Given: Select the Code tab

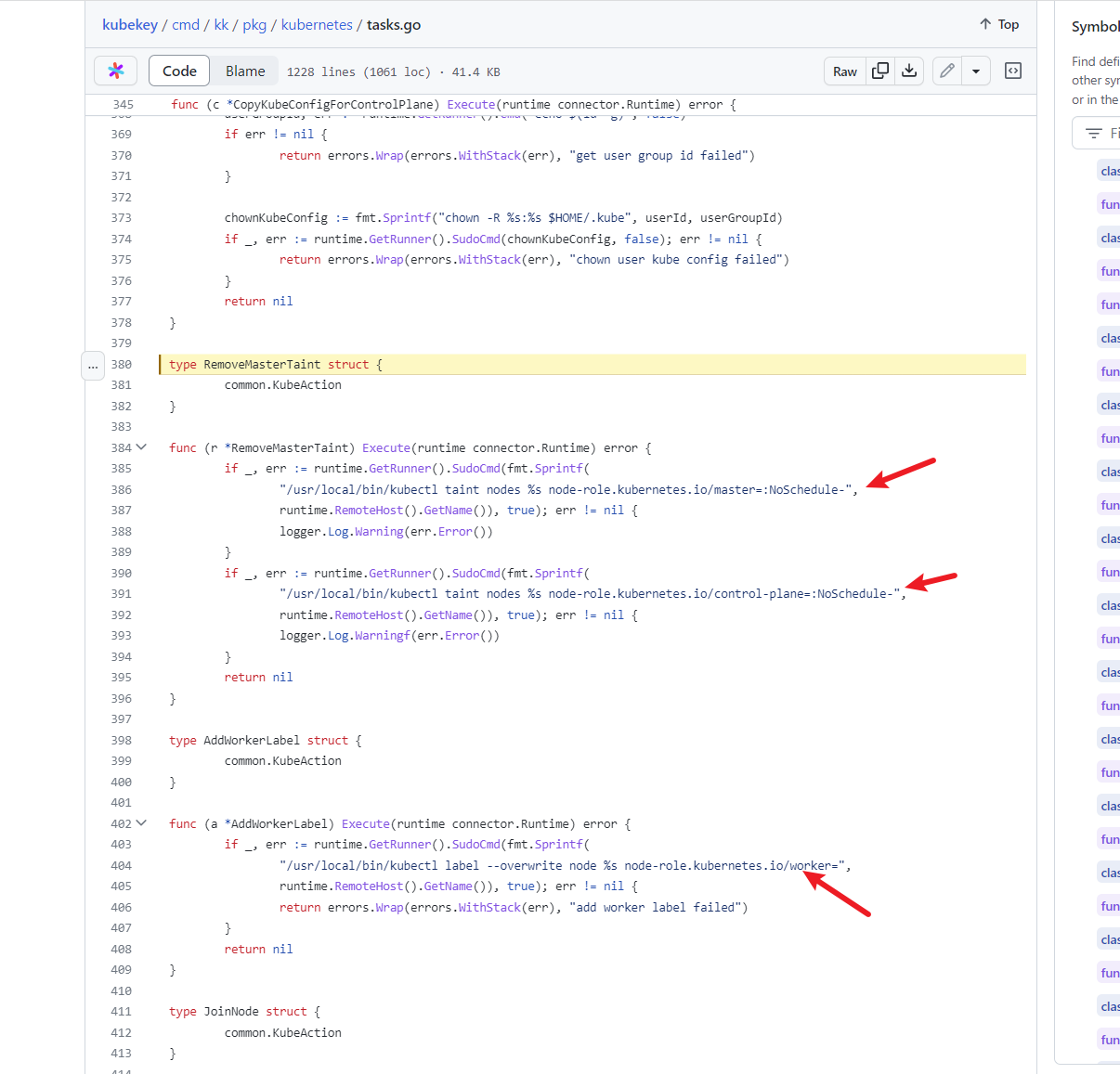Looking at the screenshot, I should (x=178, y=71).
